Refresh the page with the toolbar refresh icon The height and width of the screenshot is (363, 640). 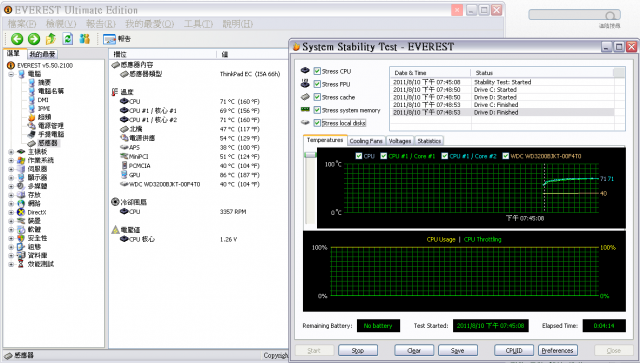point(68,39)
